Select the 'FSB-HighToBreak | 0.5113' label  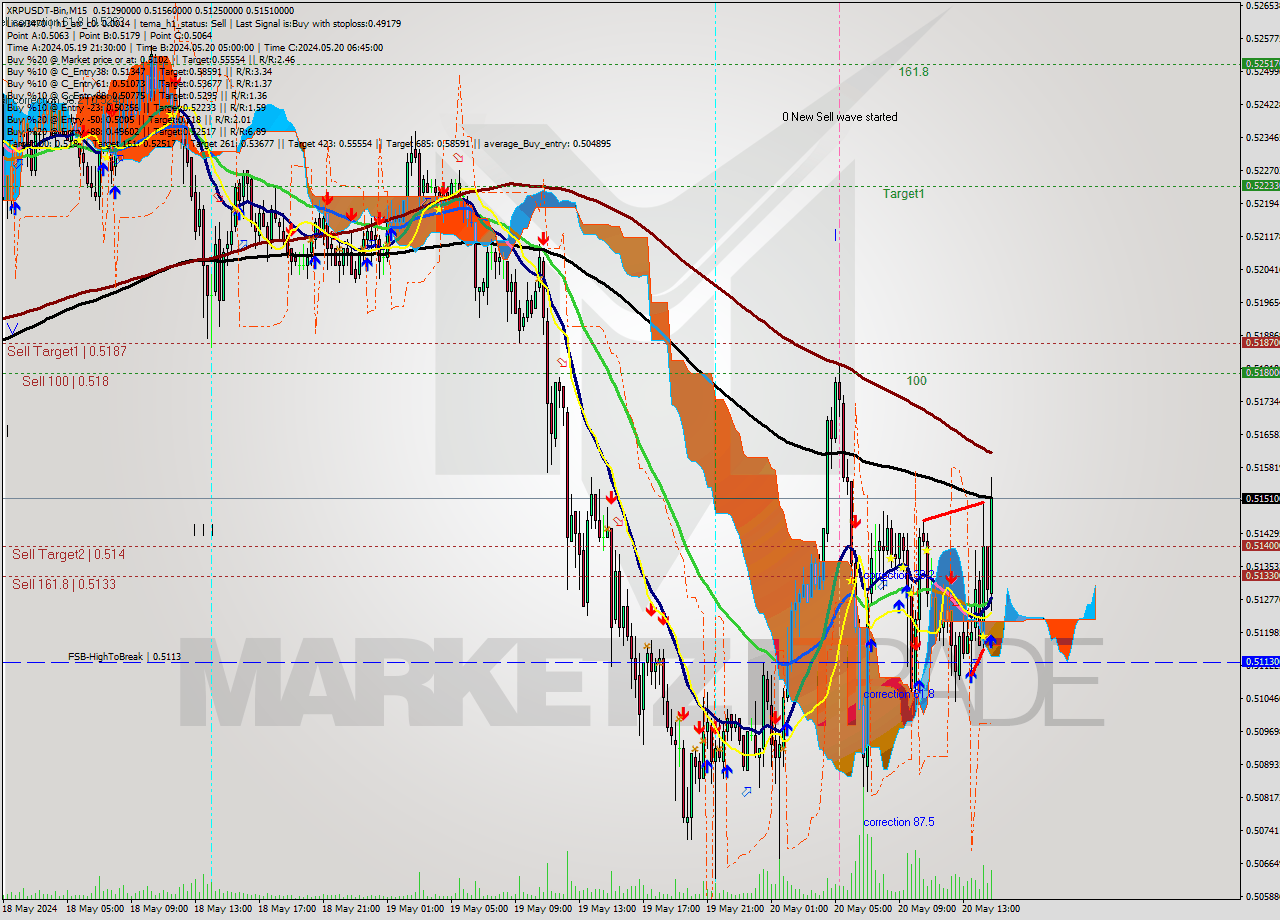coord(125,657)
